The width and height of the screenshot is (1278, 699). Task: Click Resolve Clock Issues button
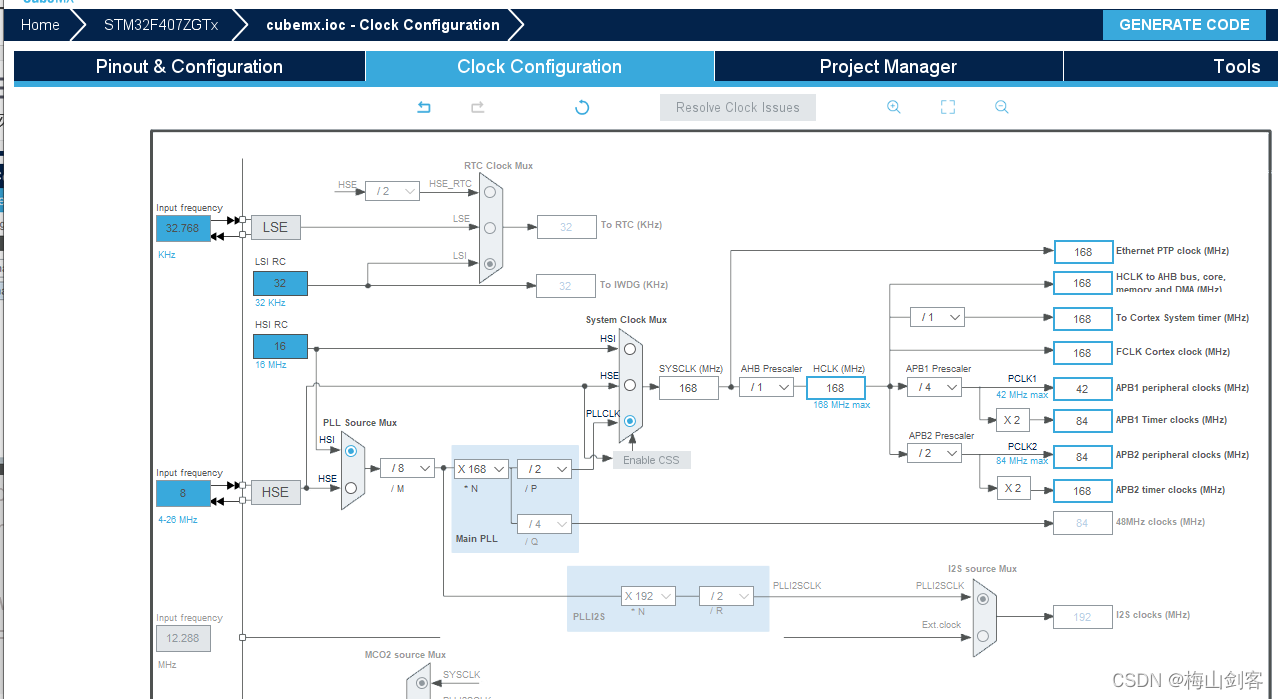pyautogui.click(x=738, y=107)
